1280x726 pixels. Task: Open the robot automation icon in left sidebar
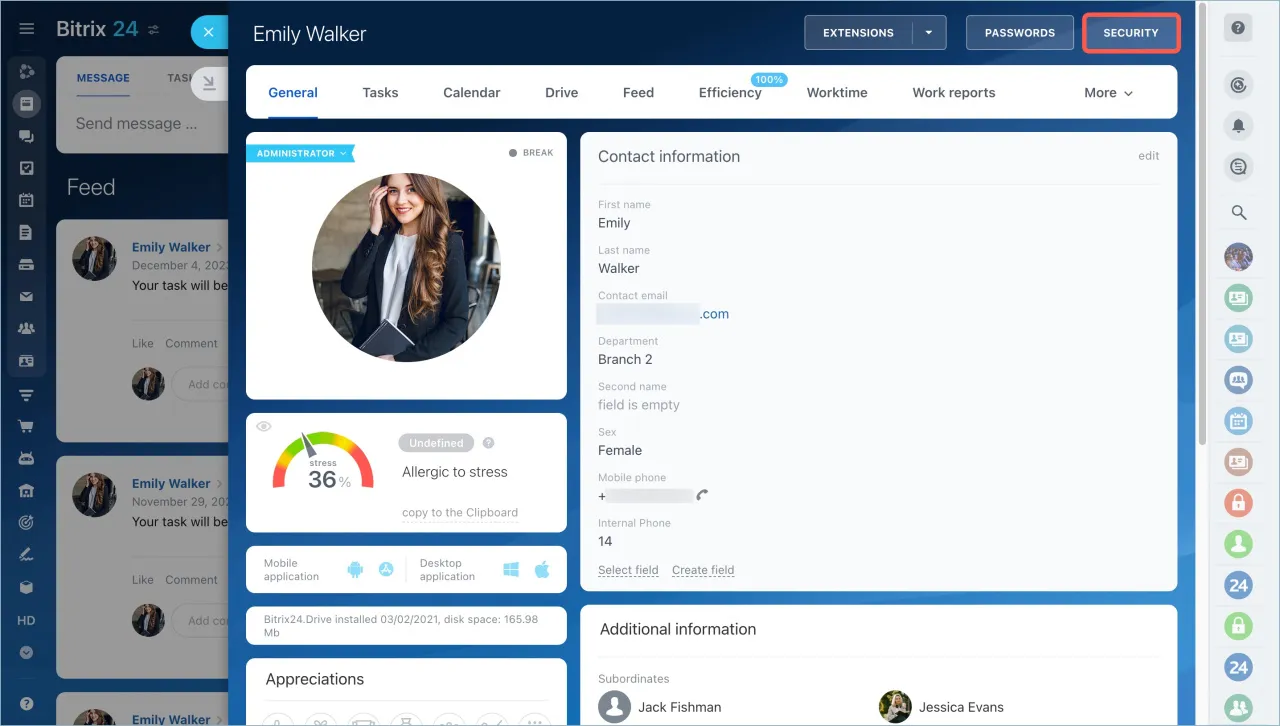pyautogui.click(x=27, y=458)
